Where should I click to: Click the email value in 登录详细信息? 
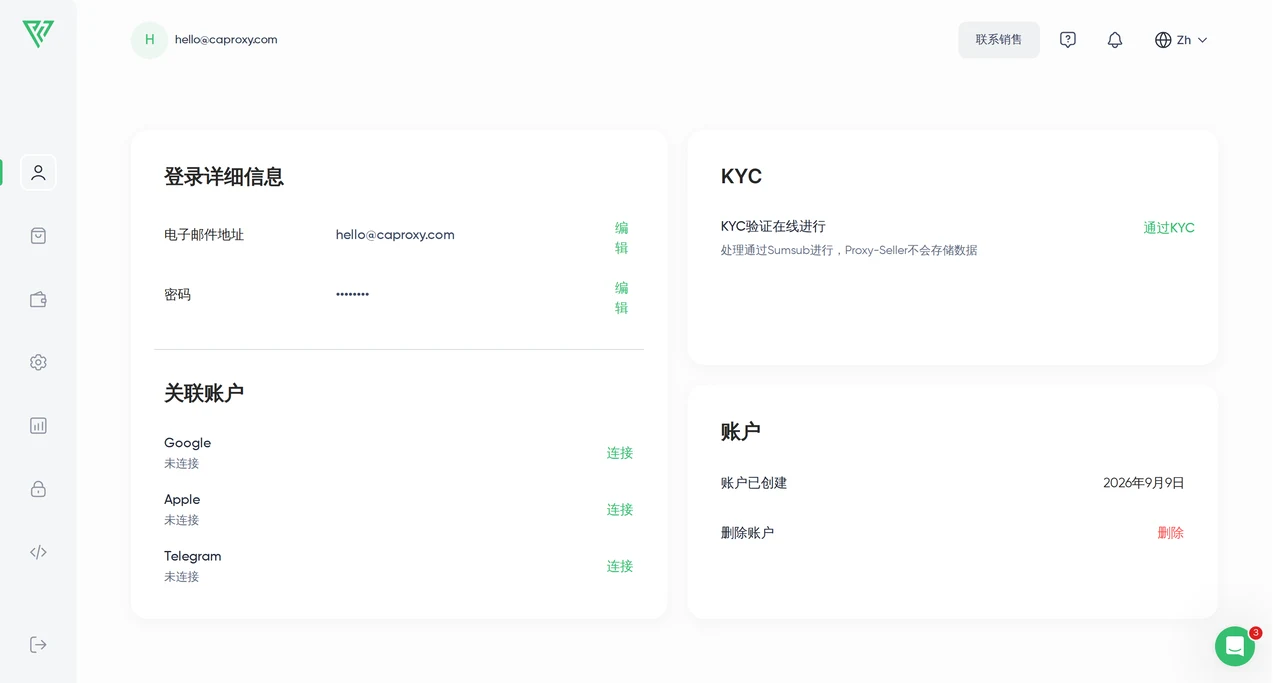(x=395, y=235)
